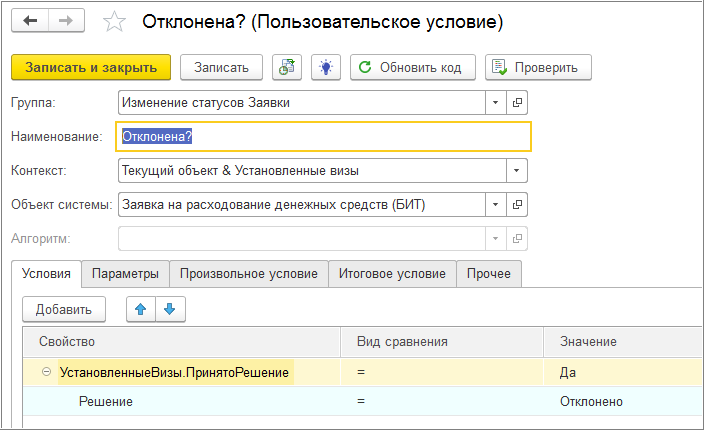Click the forward navigation arrow

coord(65,20)
